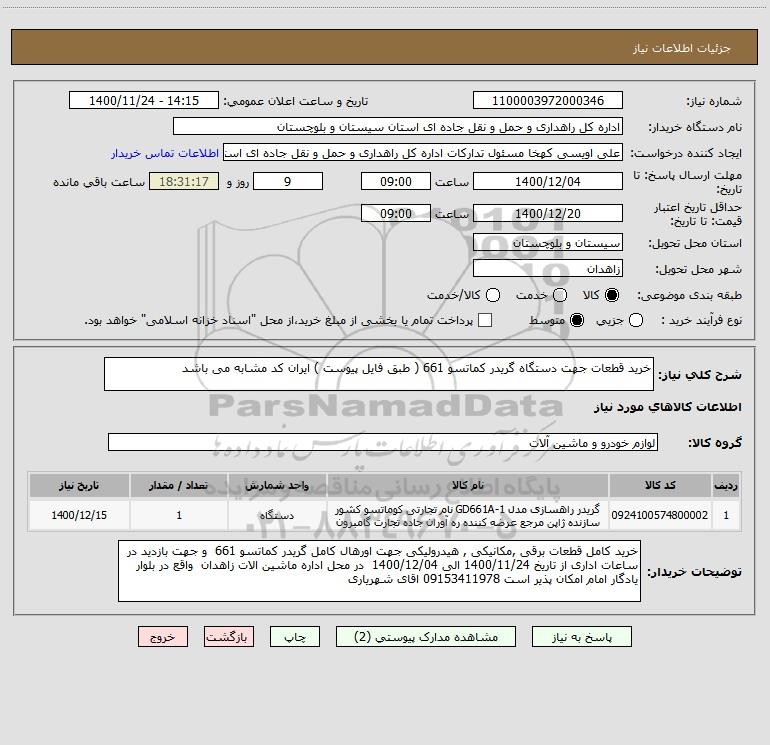The width and height of the screenshot is (770, 745).
Task: Click the ردیف column header
Action: [726, 485]
